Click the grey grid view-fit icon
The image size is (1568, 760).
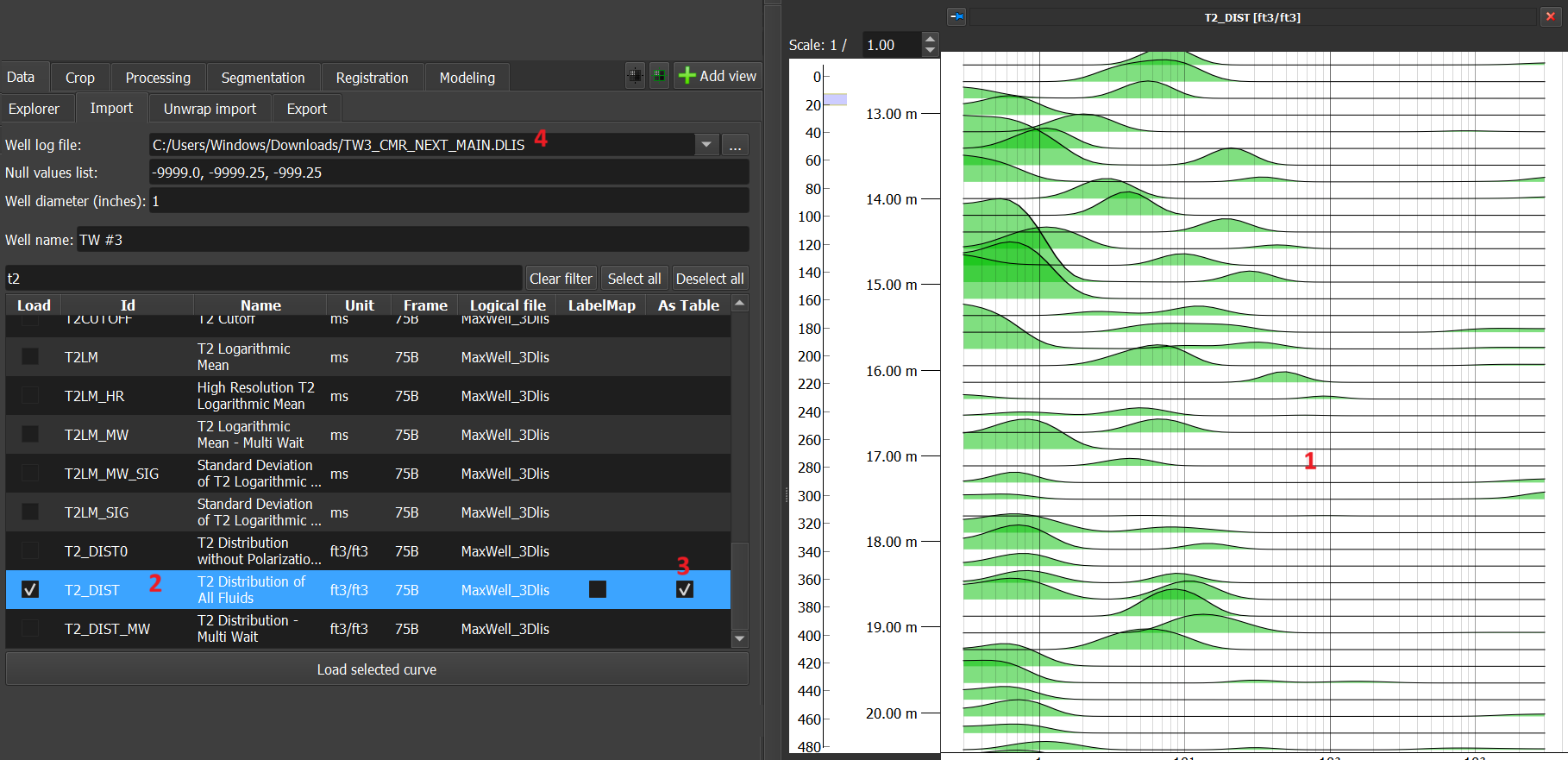[x=635, y=76]
